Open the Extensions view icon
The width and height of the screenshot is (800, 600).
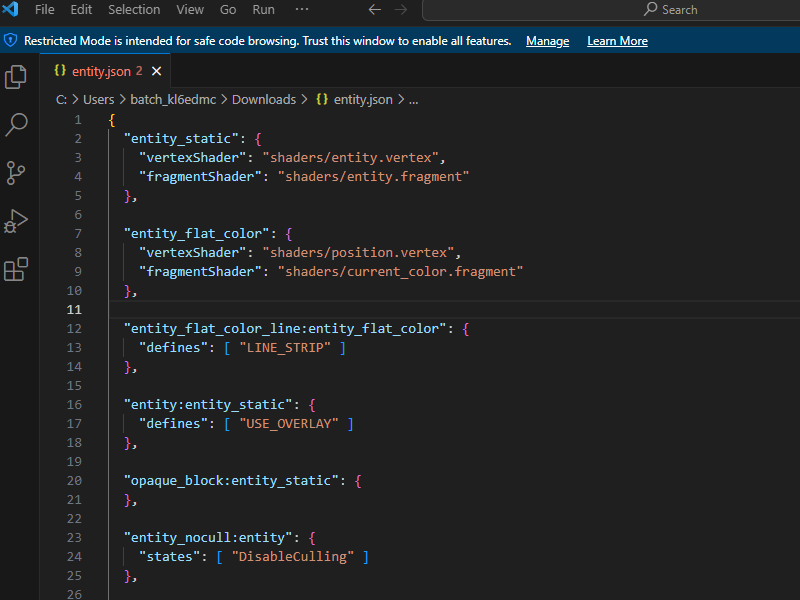point(16,269)
